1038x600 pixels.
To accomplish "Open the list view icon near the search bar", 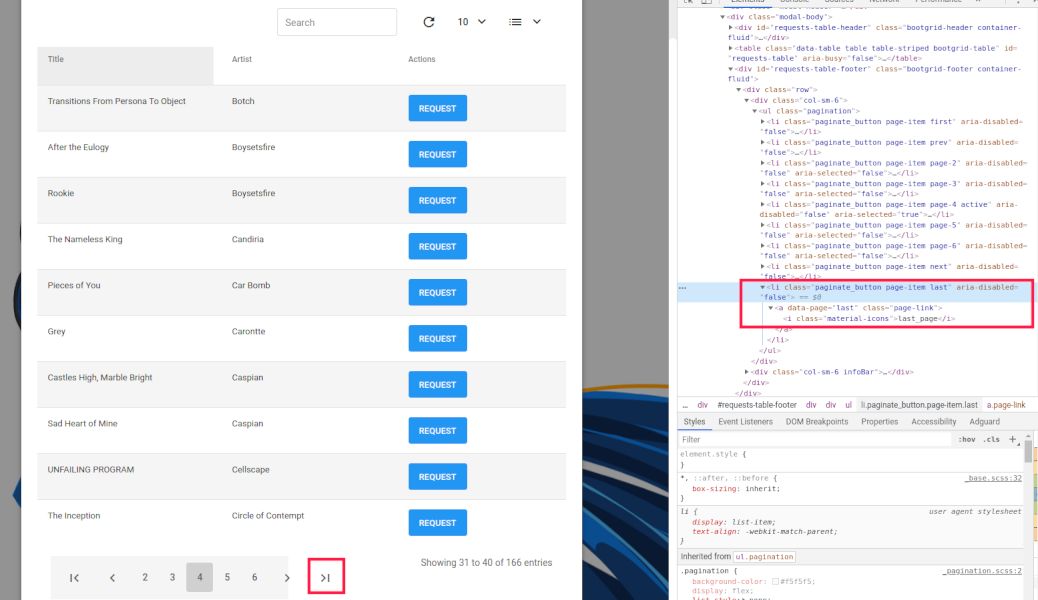I will [517, 21].
